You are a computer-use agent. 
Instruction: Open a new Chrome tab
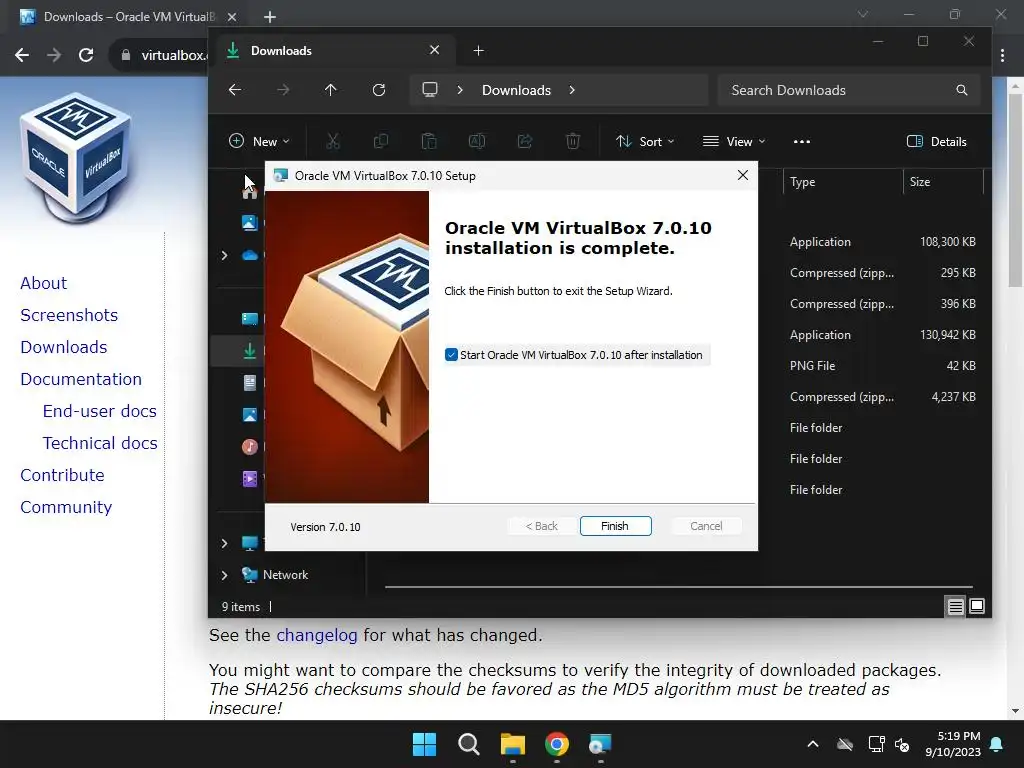tap(270, 17)
